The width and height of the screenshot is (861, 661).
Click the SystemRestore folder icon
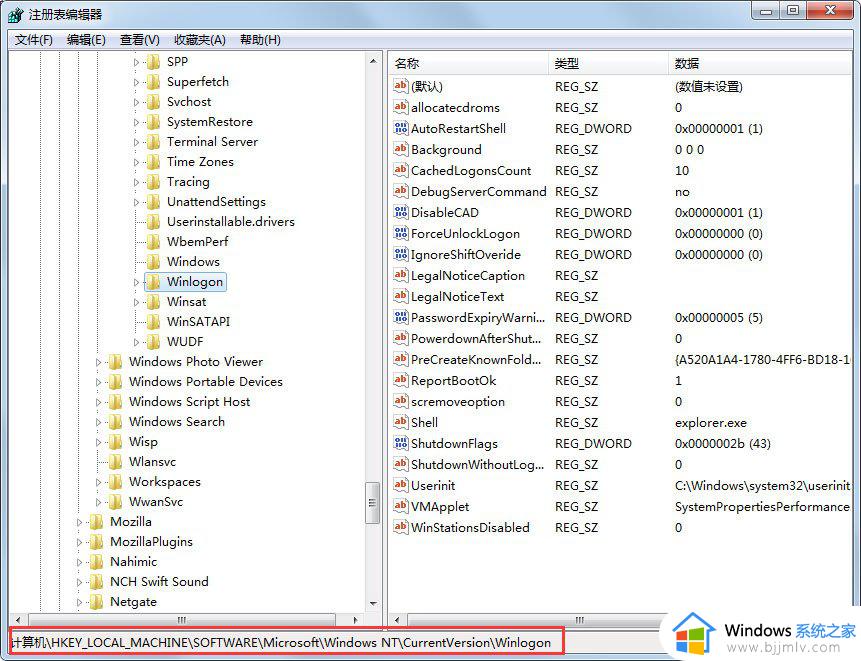(x=153, y=122)
